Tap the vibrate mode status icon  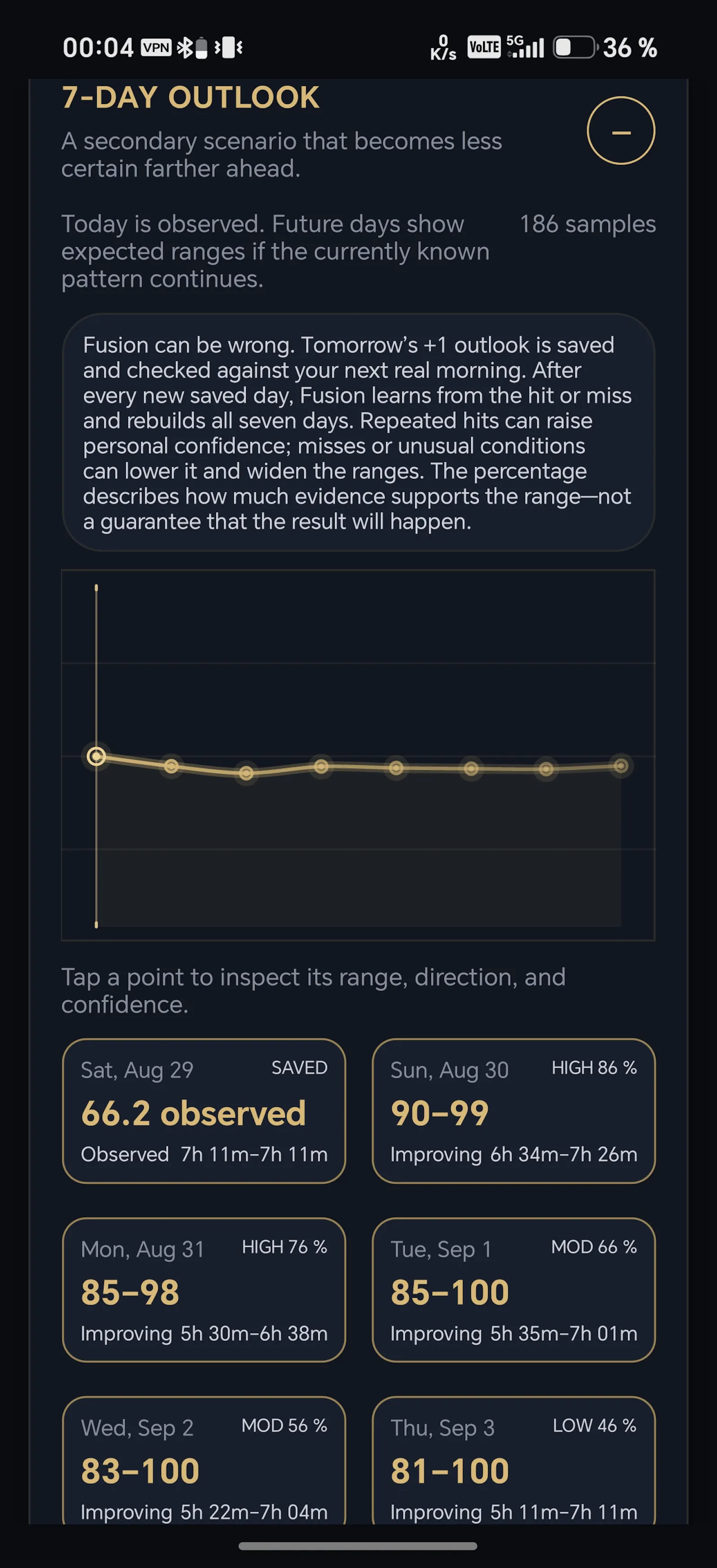point(228,47)
